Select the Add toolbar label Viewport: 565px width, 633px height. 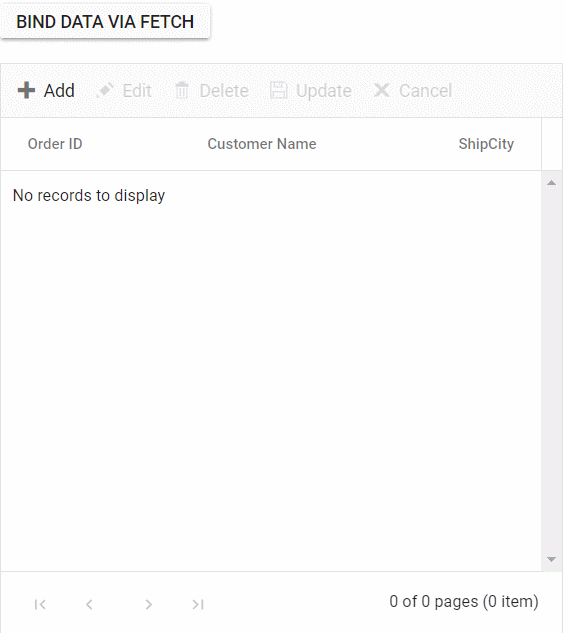(x=59, y=90)
